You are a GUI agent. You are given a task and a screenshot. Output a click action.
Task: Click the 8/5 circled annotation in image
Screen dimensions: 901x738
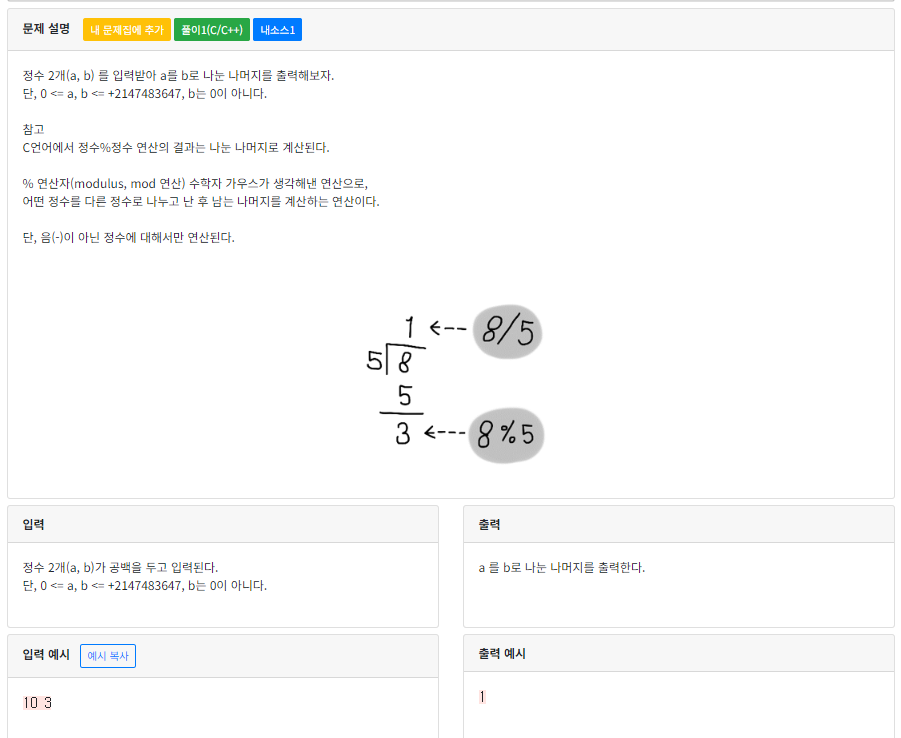[507, 331]
